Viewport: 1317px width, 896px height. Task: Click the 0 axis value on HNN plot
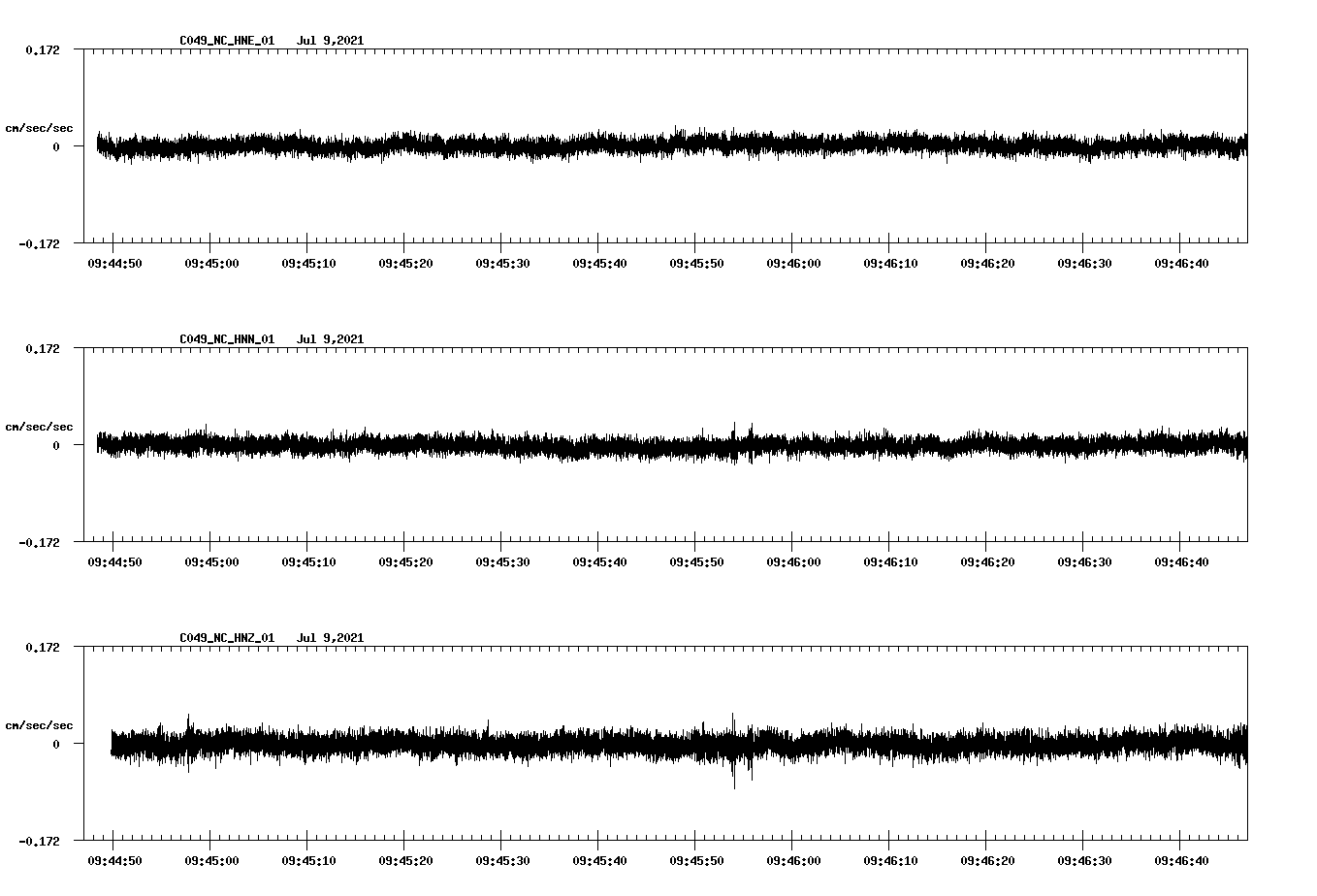point(56,445)
